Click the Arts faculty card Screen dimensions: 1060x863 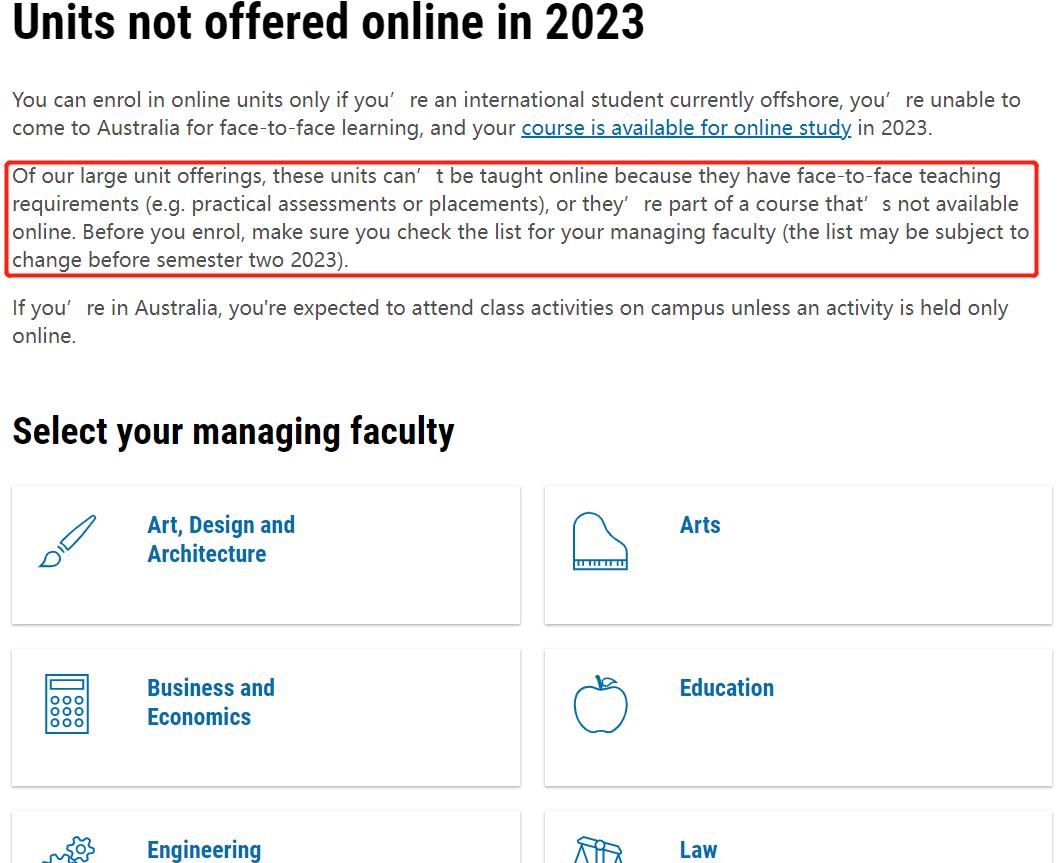tap(797, 554)
